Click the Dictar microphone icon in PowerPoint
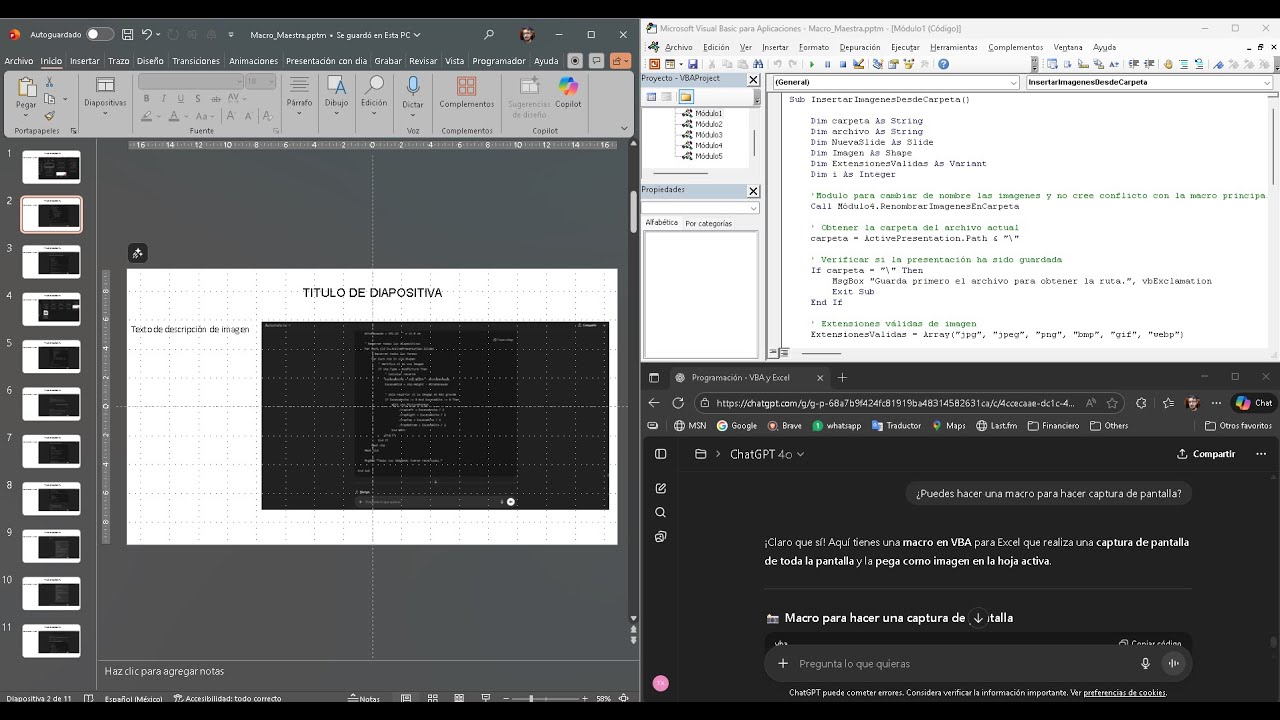Screen dimensions: 1280x720 pyautogui.click(x=413, y=87)
